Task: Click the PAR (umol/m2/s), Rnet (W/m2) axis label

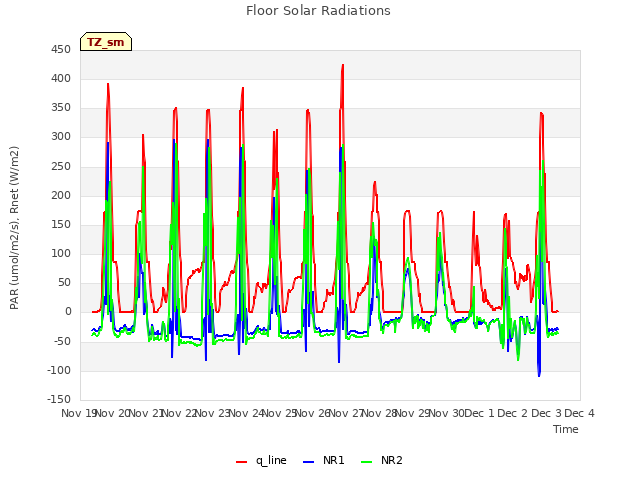Action: click(14, 228)
